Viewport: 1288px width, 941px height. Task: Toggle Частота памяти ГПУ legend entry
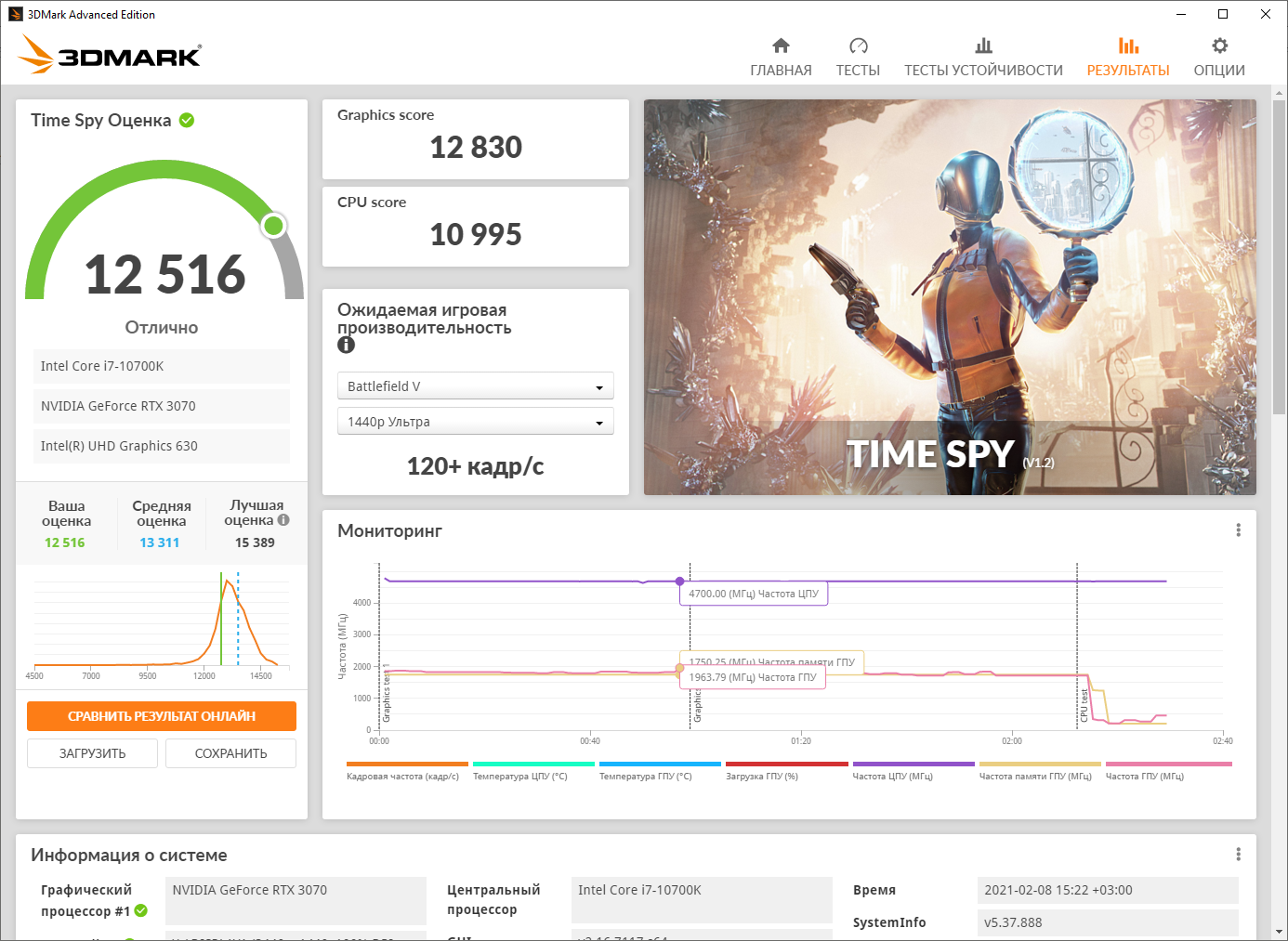[x=1039, y=771]
